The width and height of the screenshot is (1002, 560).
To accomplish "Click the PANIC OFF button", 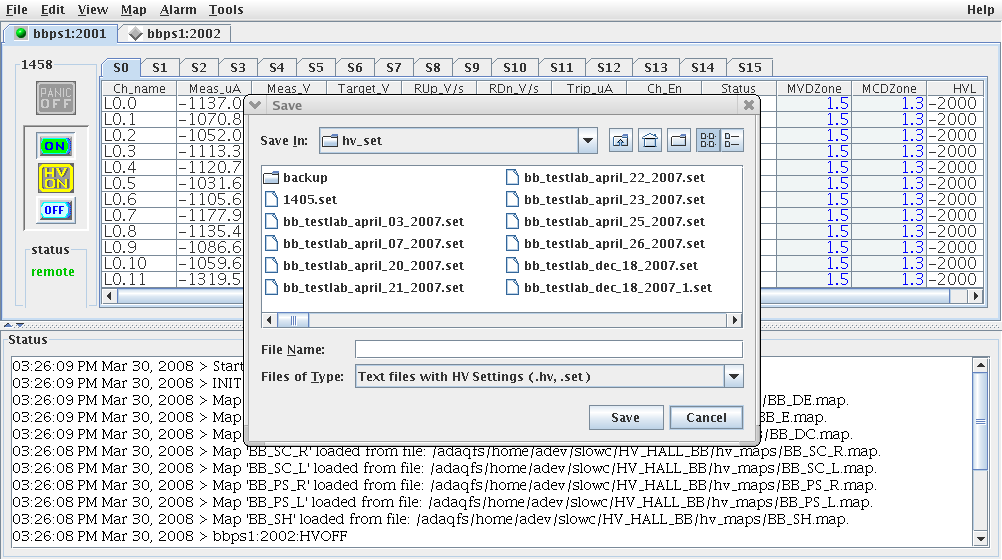I will pyautogui.click(x=56, y=98).
